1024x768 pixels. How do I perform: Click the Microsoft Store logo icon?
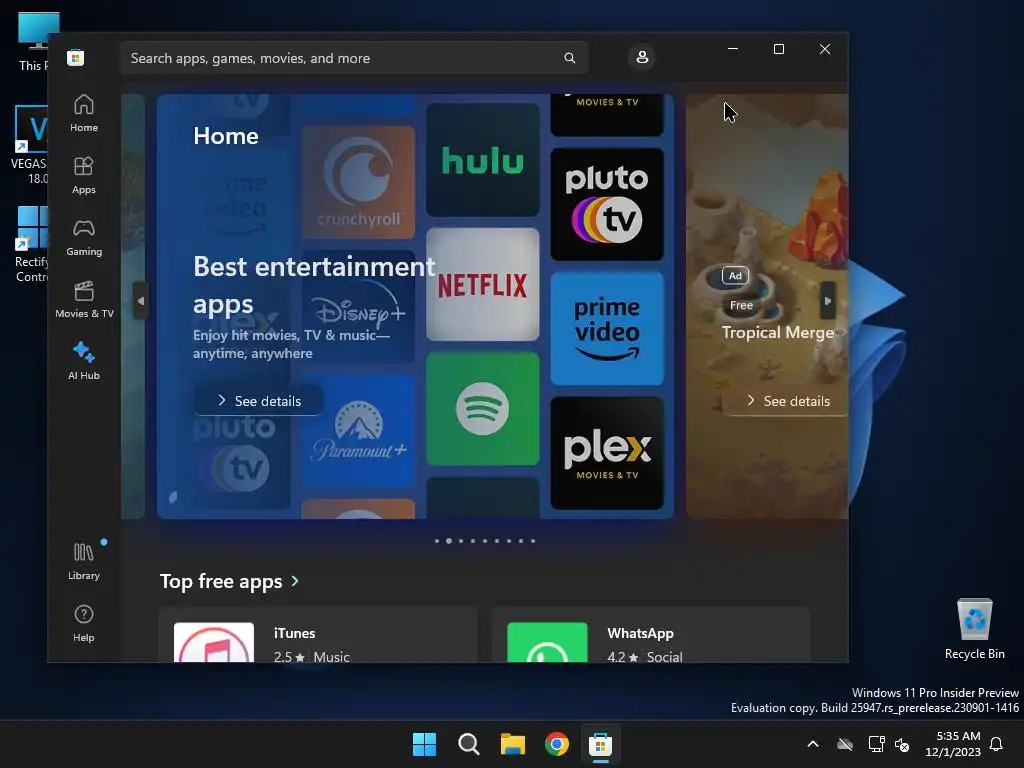[x=75, y=57]
